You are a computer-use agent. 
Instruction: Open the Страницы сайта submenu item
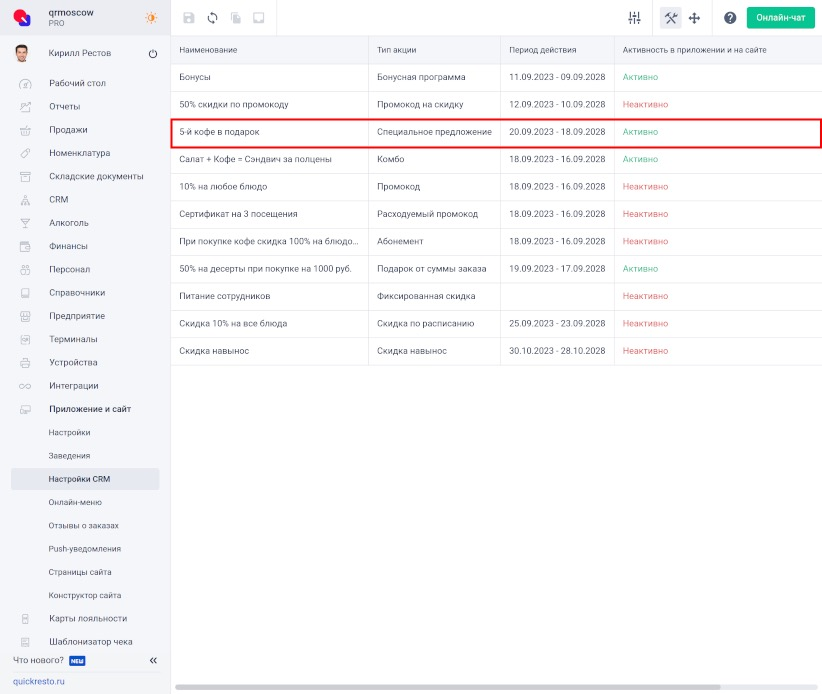(80, 572)
